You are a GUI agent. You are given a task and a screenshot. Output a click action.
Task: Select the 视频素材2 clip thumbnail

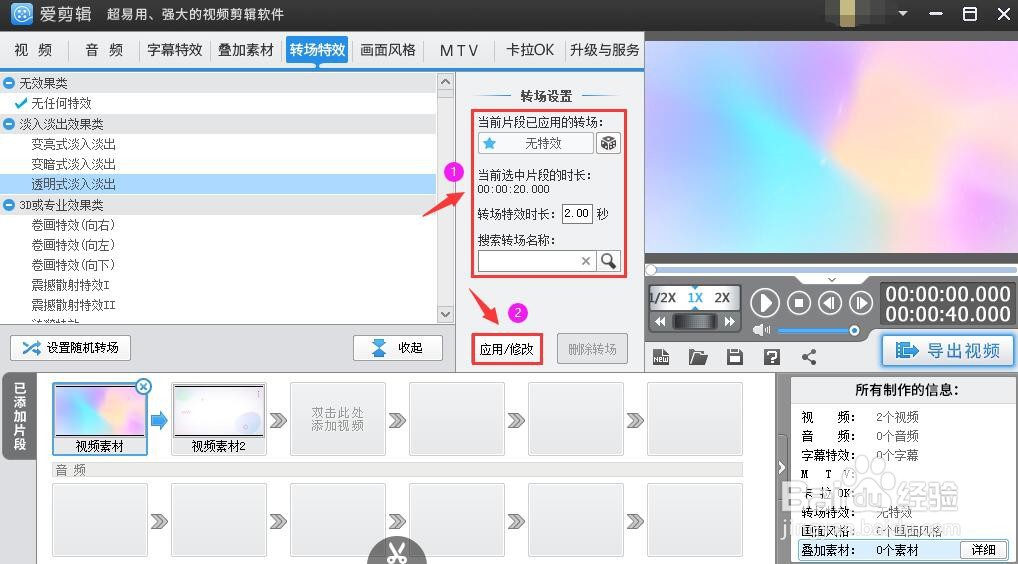click(219, 419)
